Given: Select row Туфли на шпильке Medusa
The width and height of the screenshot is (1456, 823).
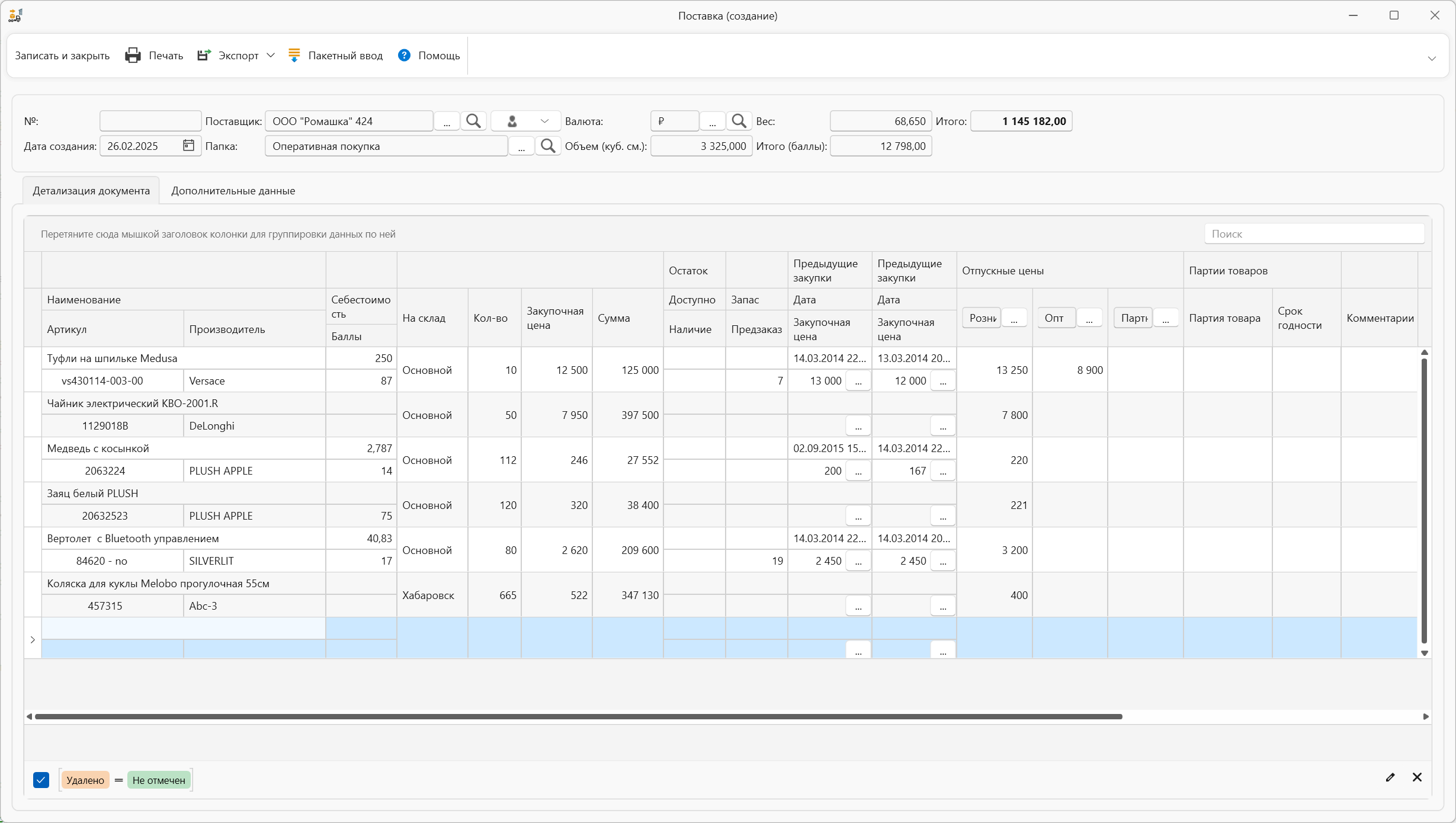Looking at the screenshot, I should [x=184, y=358].
